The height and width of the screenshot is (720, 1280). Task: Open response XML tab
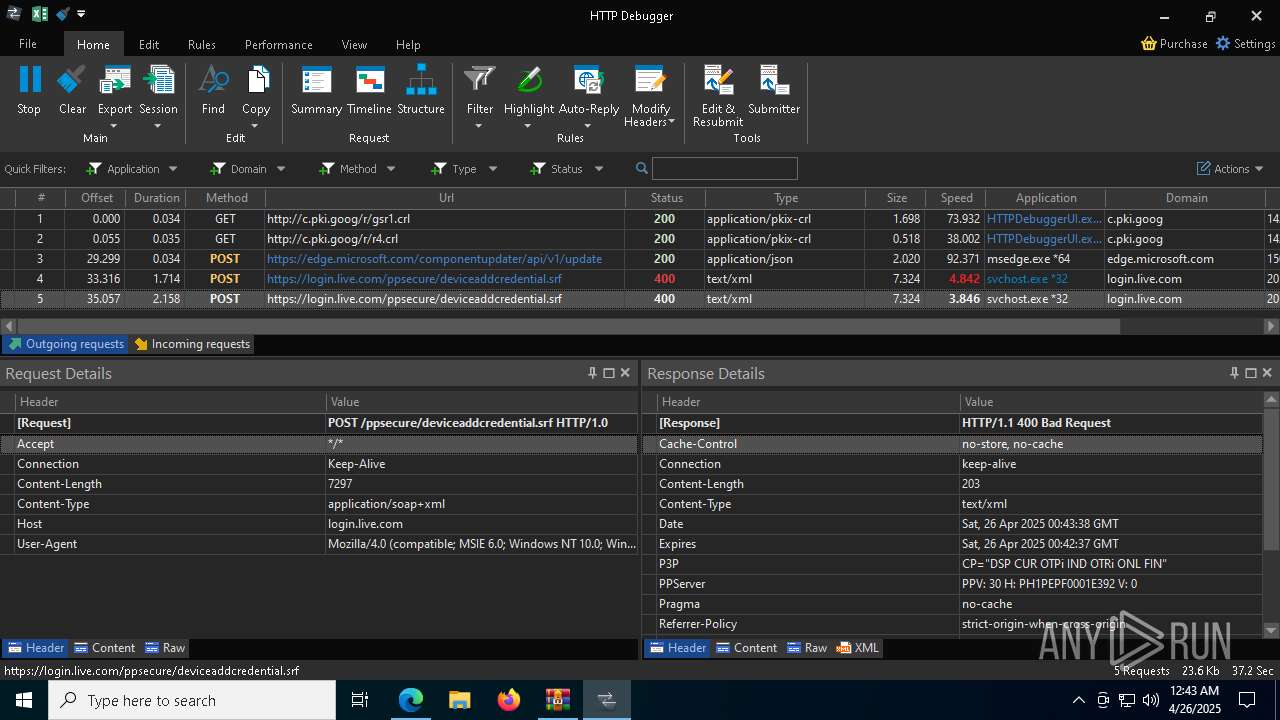[x=858, y=648]
